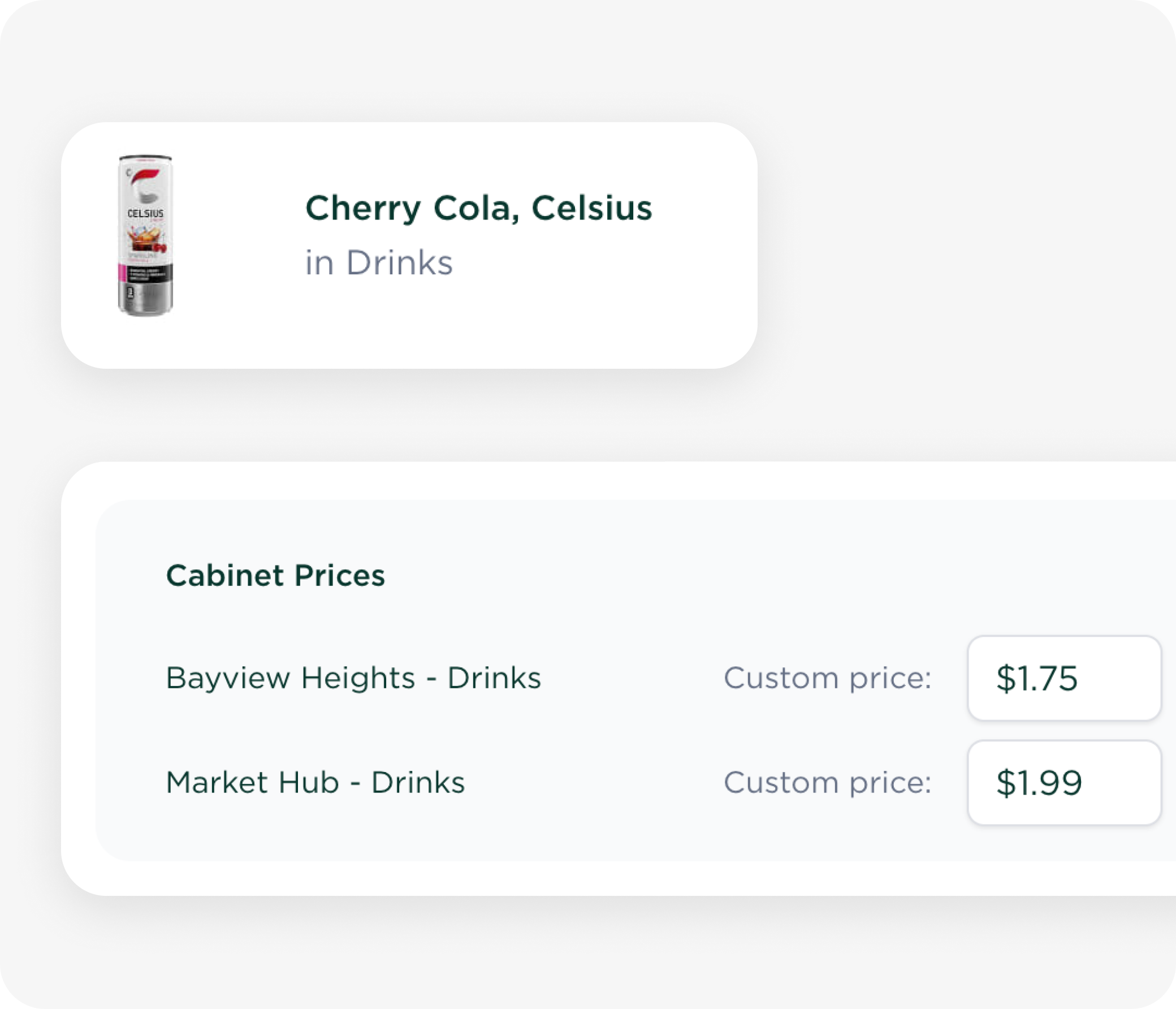Click the word 'Celsius' in the product title
This screenshot has width=1176, height=1009.
pyautogui.click(x=591, y=208)
